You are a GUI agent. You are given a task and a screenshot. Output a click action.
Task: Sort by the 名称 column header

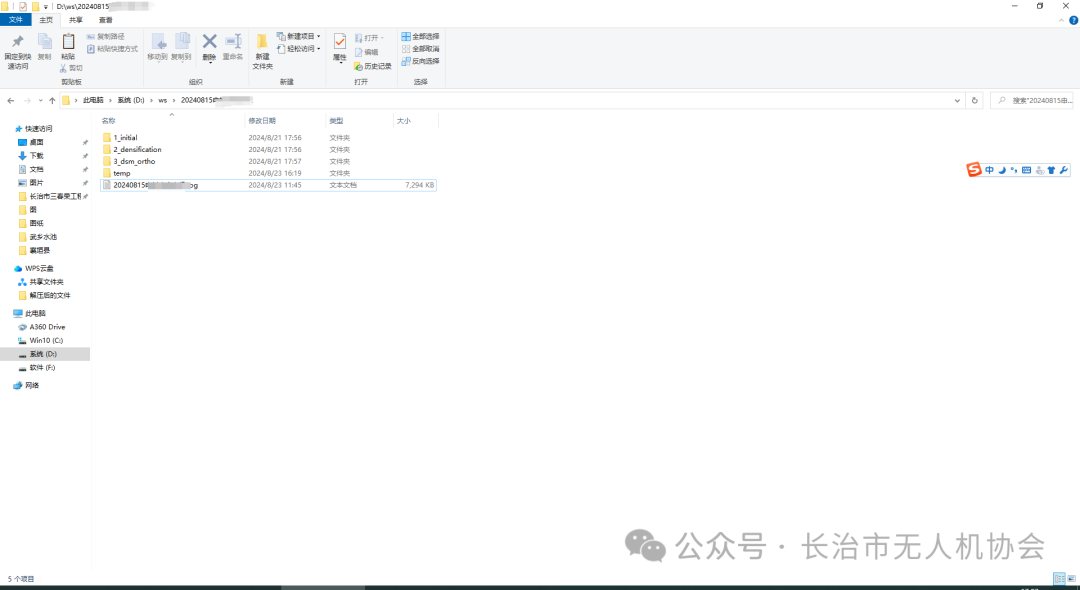[x=108, y=121]
